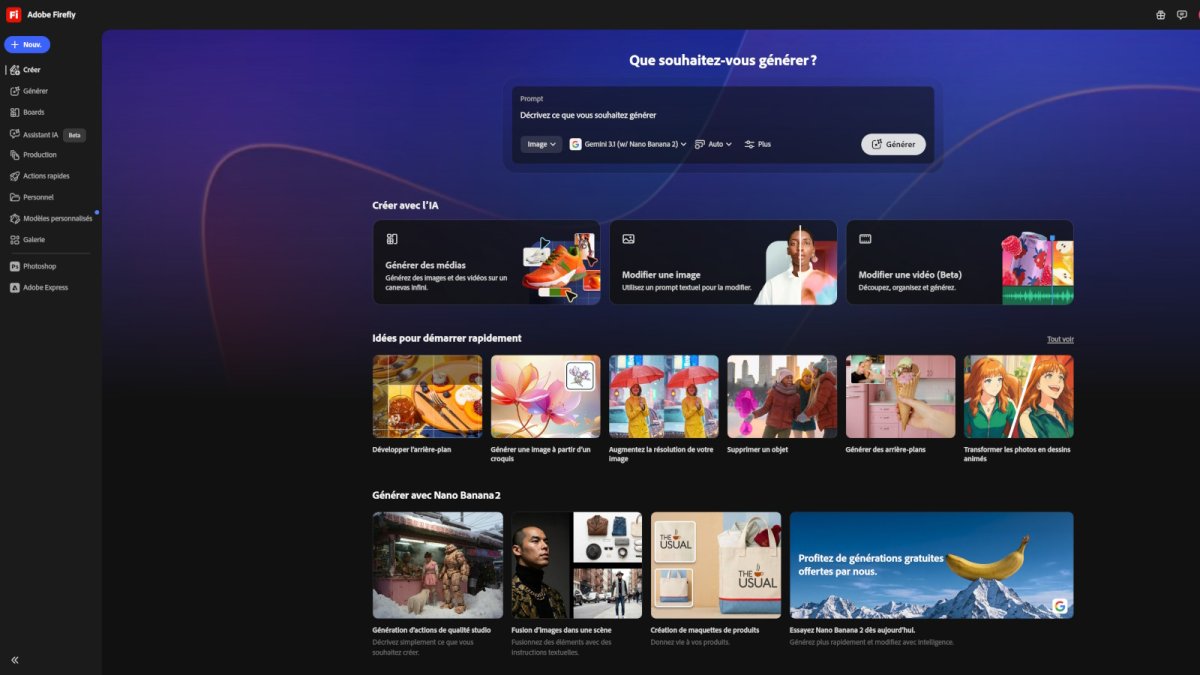Open the Générer sidebar icon
The width and height of the screenshot is (1200, 675).
point(15,91)
